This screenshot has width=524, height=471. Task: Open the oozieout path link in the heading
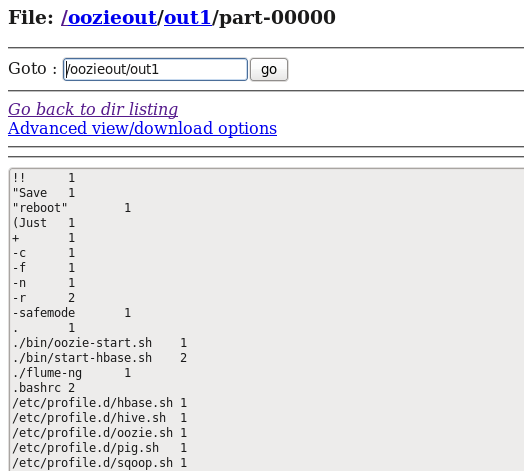112,17
